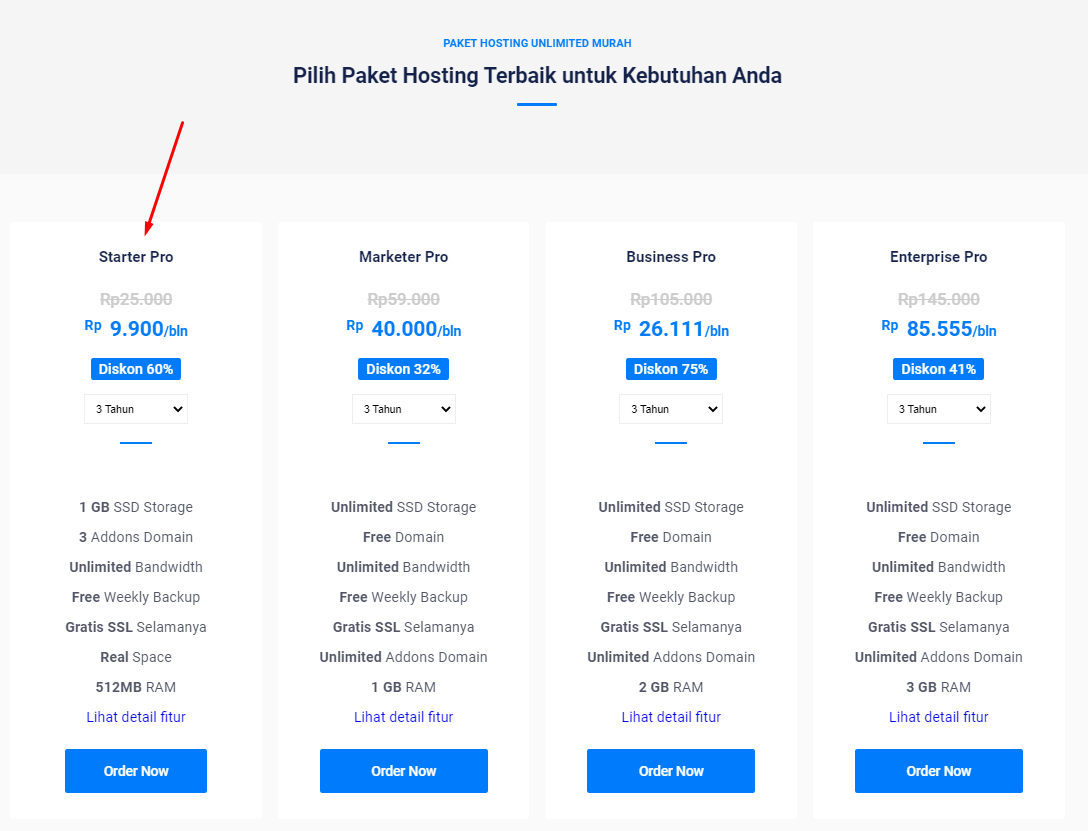Open the Starter Pro duration dropdown
The height and width of the screenshot is (831, 1088).
136,409
